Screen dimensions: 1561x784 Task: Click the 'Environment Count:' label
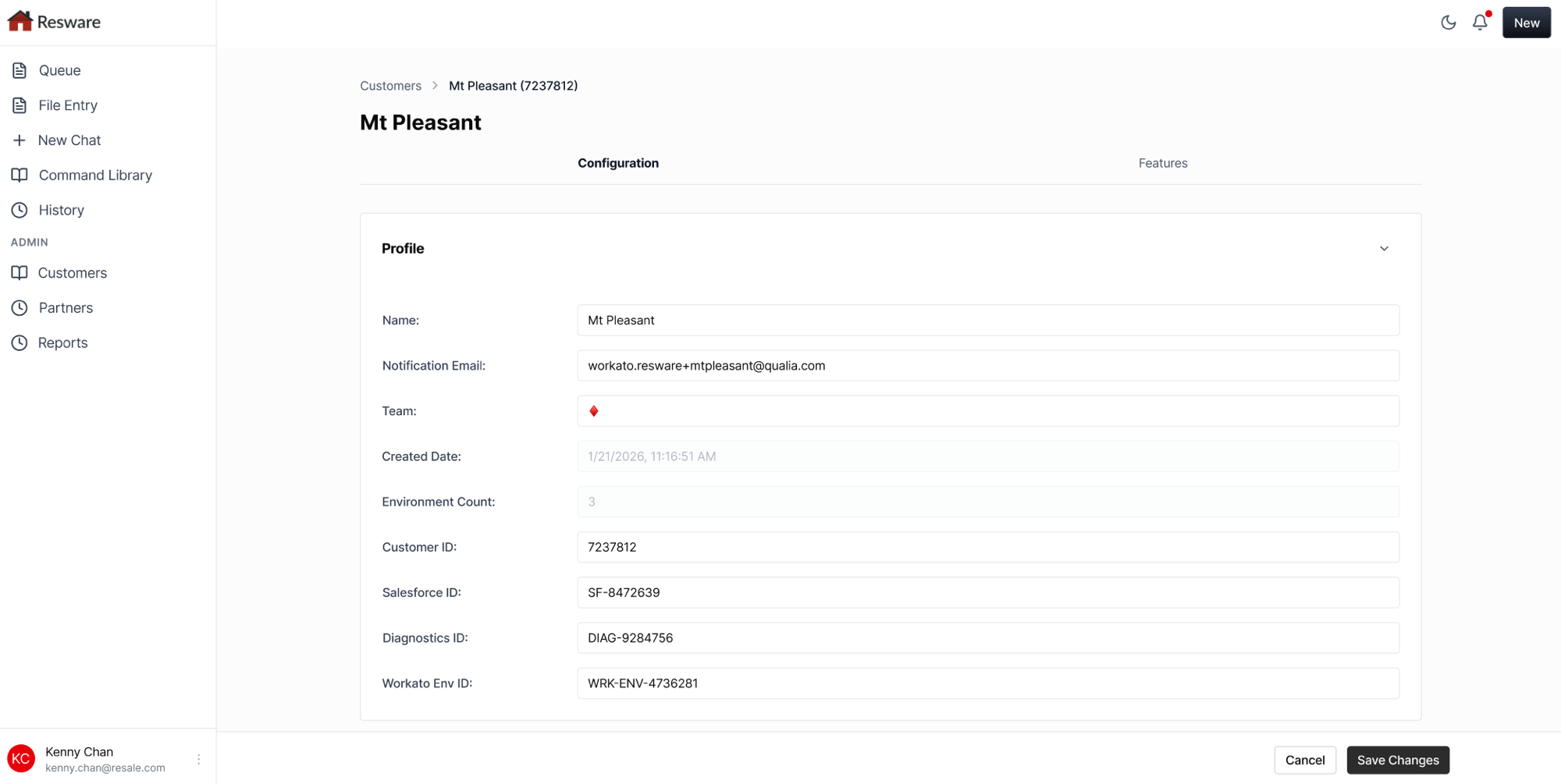point(439,502)
